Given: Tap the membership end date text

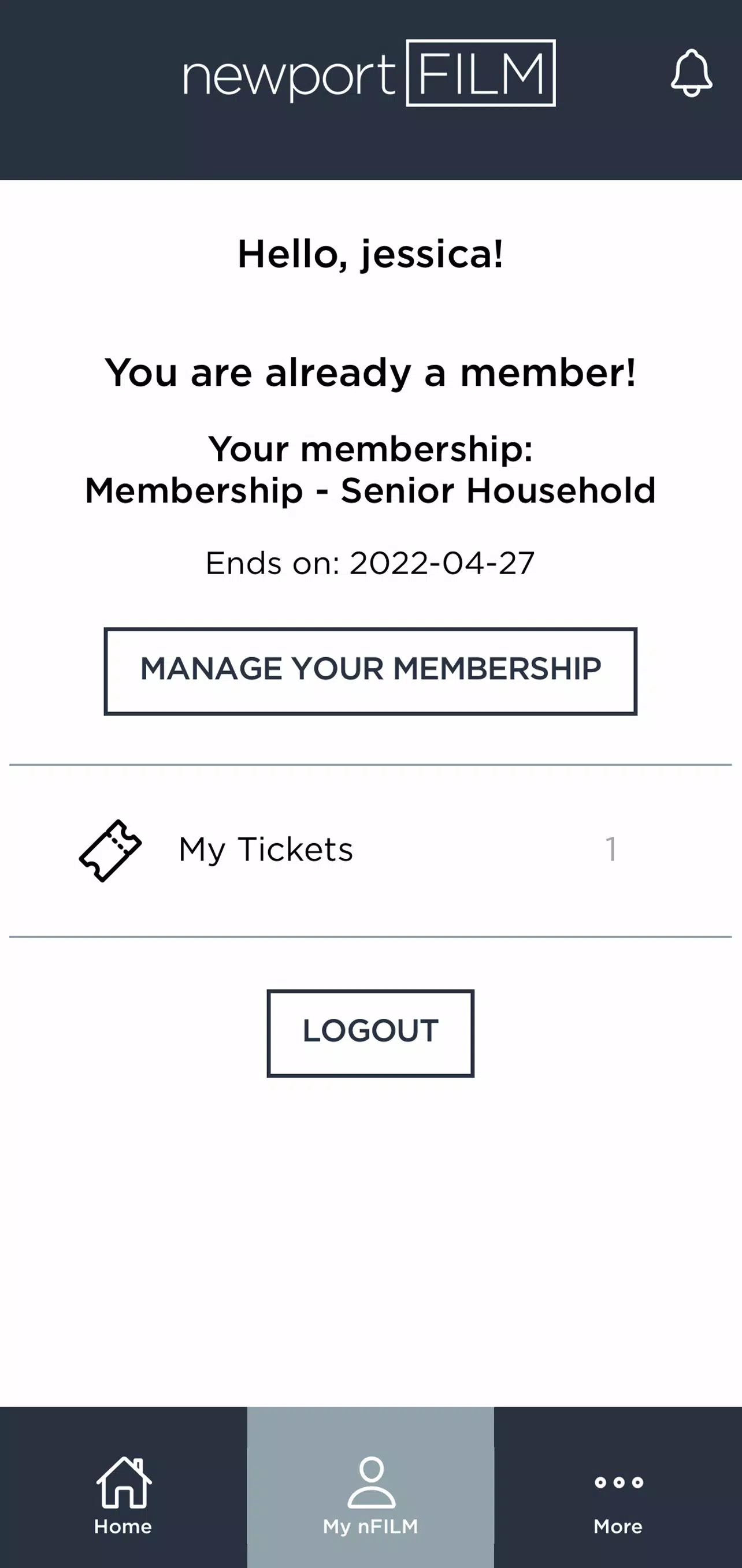Looking at the screenshot, I should [x=370, y=563].
